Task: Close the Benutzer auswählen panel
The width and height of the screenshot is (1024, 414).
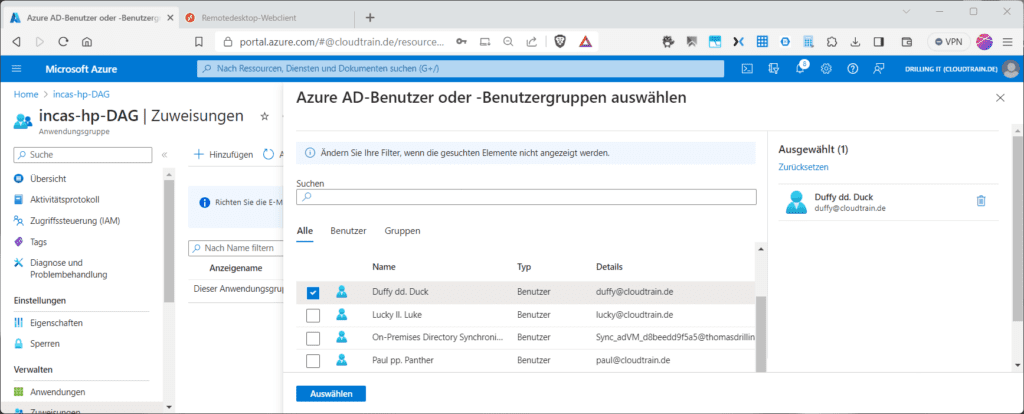Action: [x=1000, y=98]
